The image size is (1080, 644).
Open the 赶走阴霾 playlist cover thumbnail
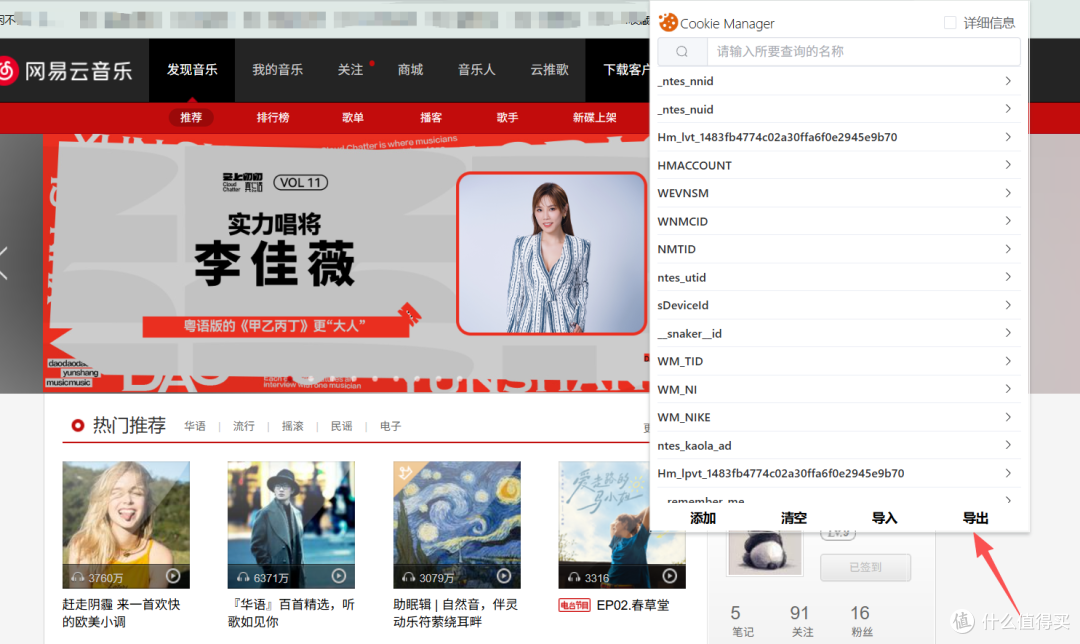126,525
